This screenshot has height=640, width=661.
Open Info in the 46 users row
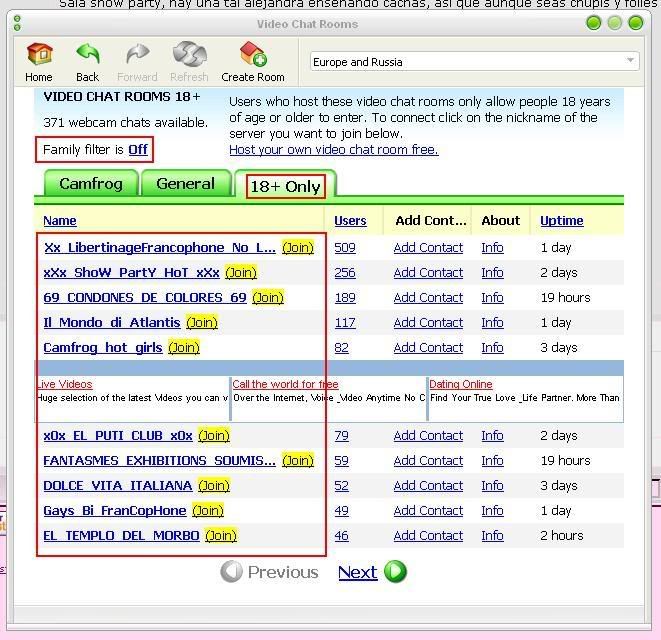pyautogui.click(x=492, y=535)
